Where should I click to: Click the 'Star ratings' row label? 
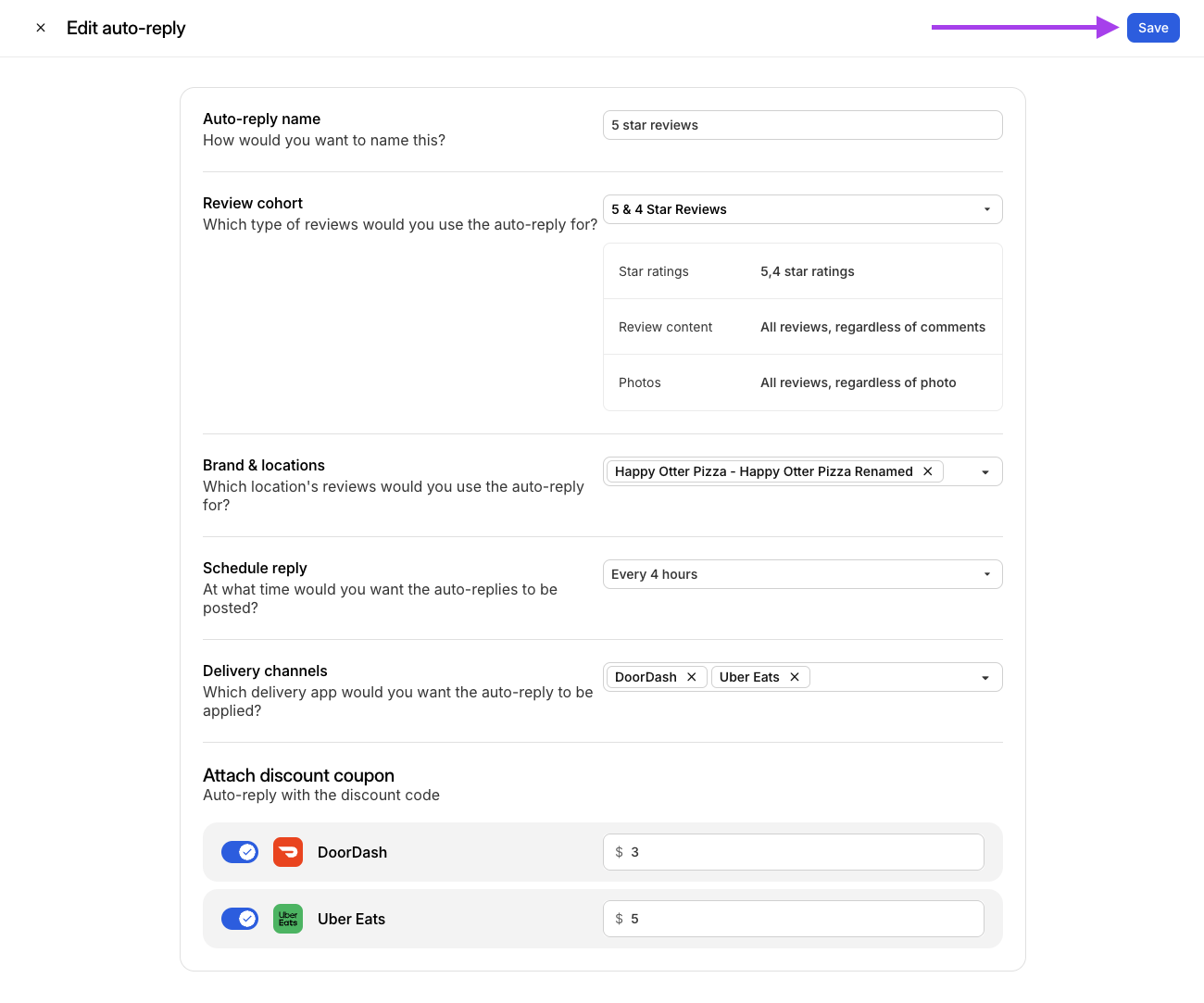tap(654, 271)
